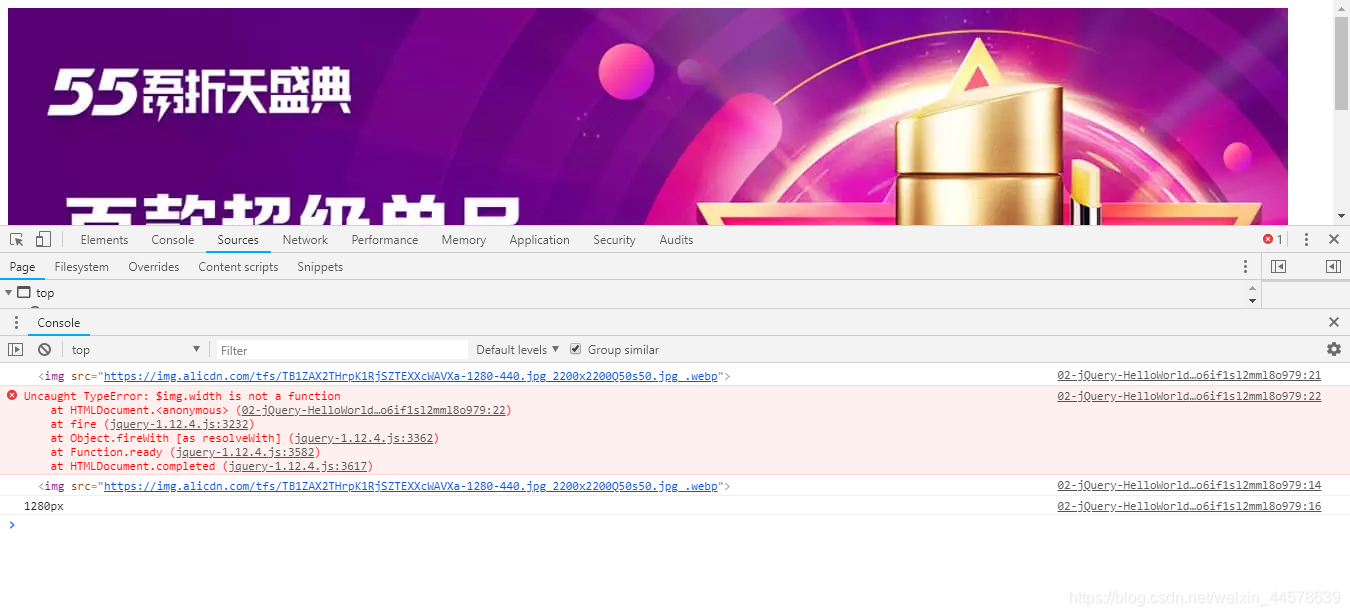
Task: Select the Filesystem sub-tab
Action: (x=82, y=267)
